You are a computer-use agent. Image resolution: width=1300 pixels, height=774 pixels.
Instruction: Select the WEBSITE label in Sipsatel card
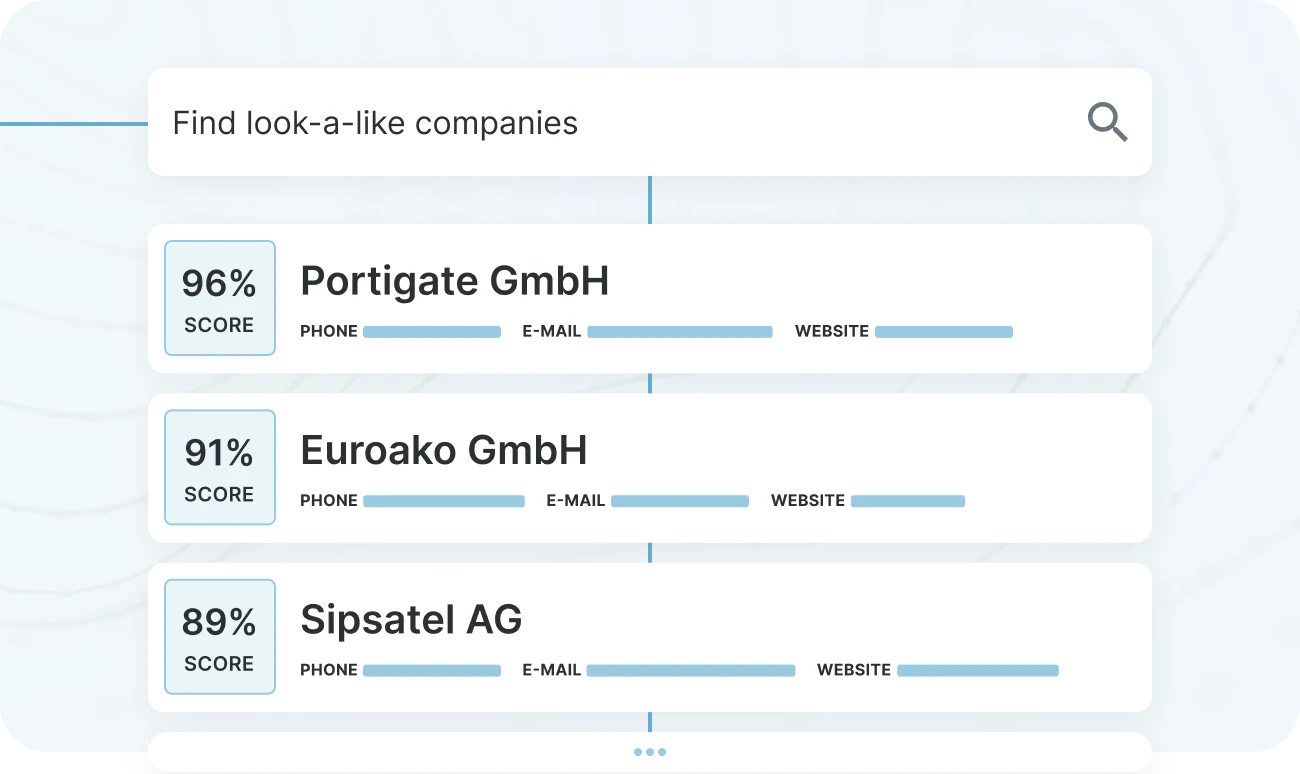[x=853, y=671]
